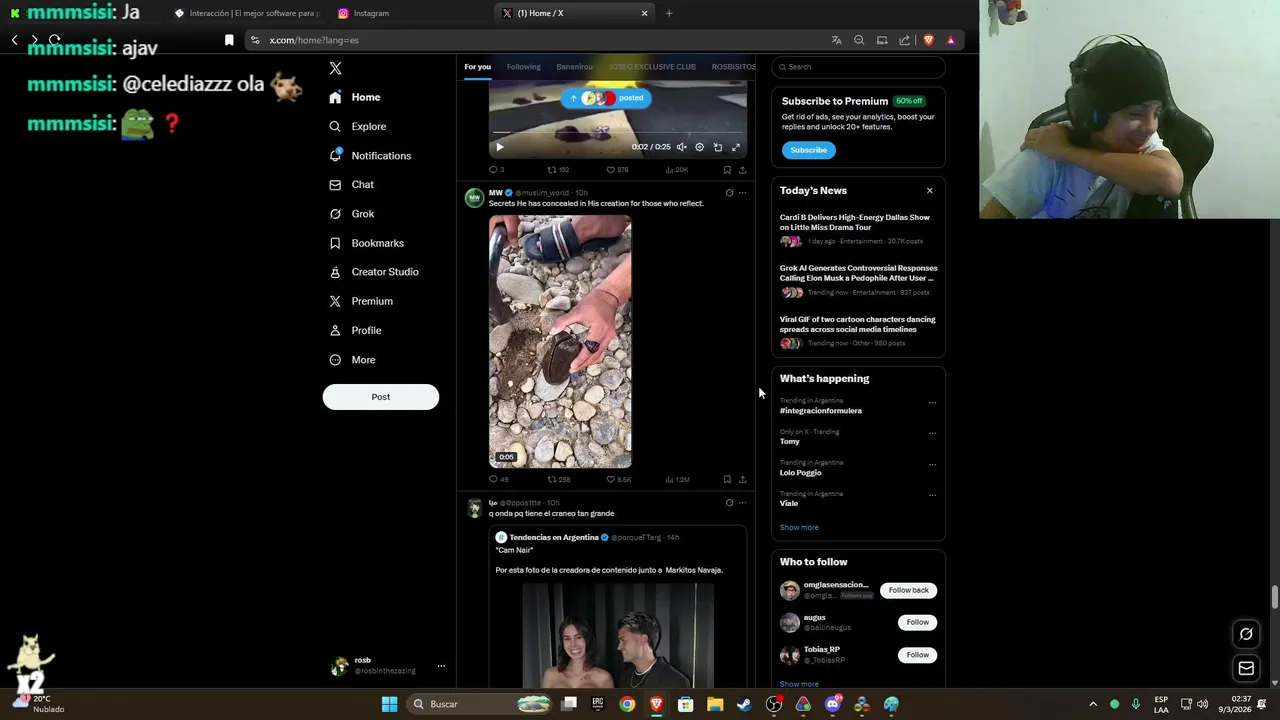Viewport: 1280px width, 720px height.
Task: Click the new posts 'posted' pill
Action: pos(606,98)
